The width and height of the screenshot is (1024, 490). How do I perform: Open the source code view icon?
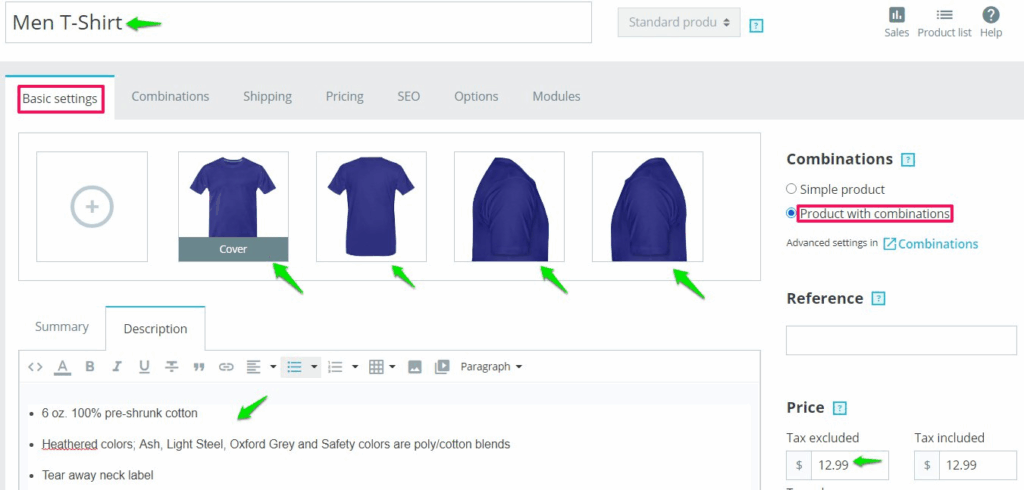(35, 367)
